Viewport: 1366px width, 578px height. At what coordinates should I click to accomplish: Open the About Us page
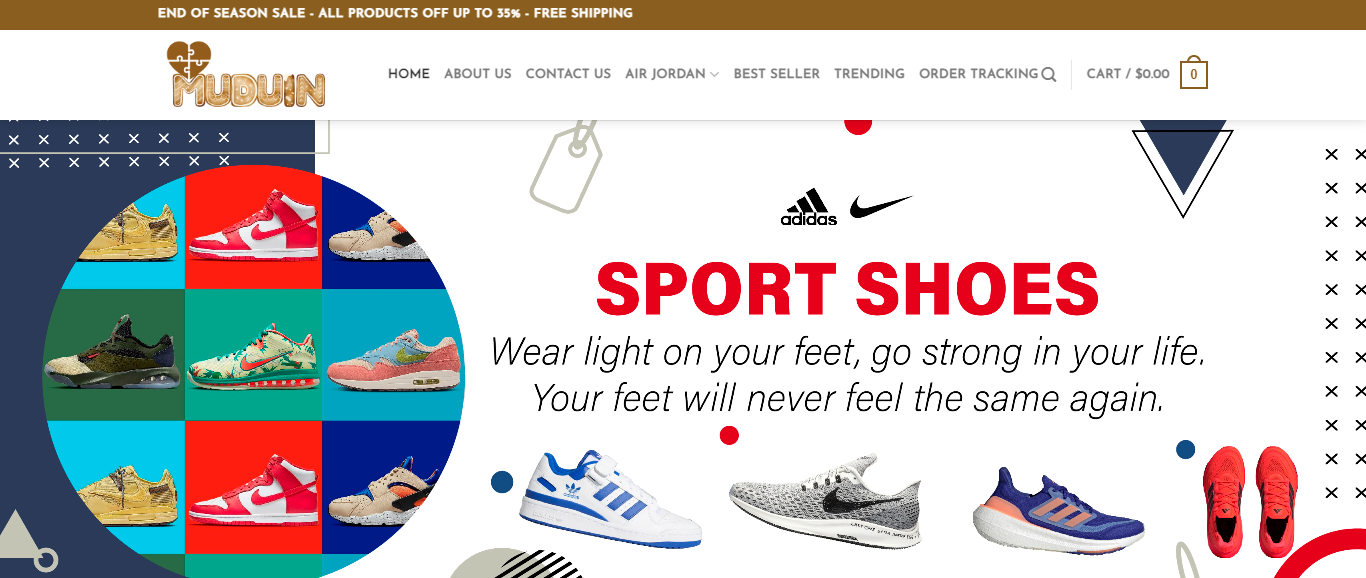click(478, 74)
